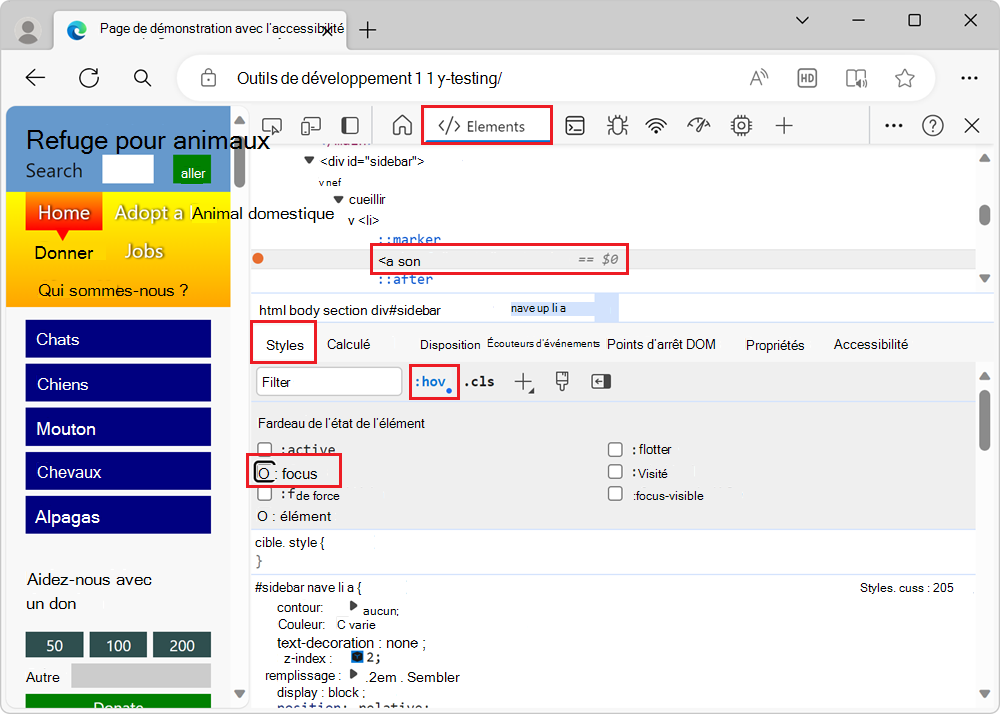Click the :hov toggle button
The height and width of the screenshot is (714, 1000).
[x=431, y=382]
